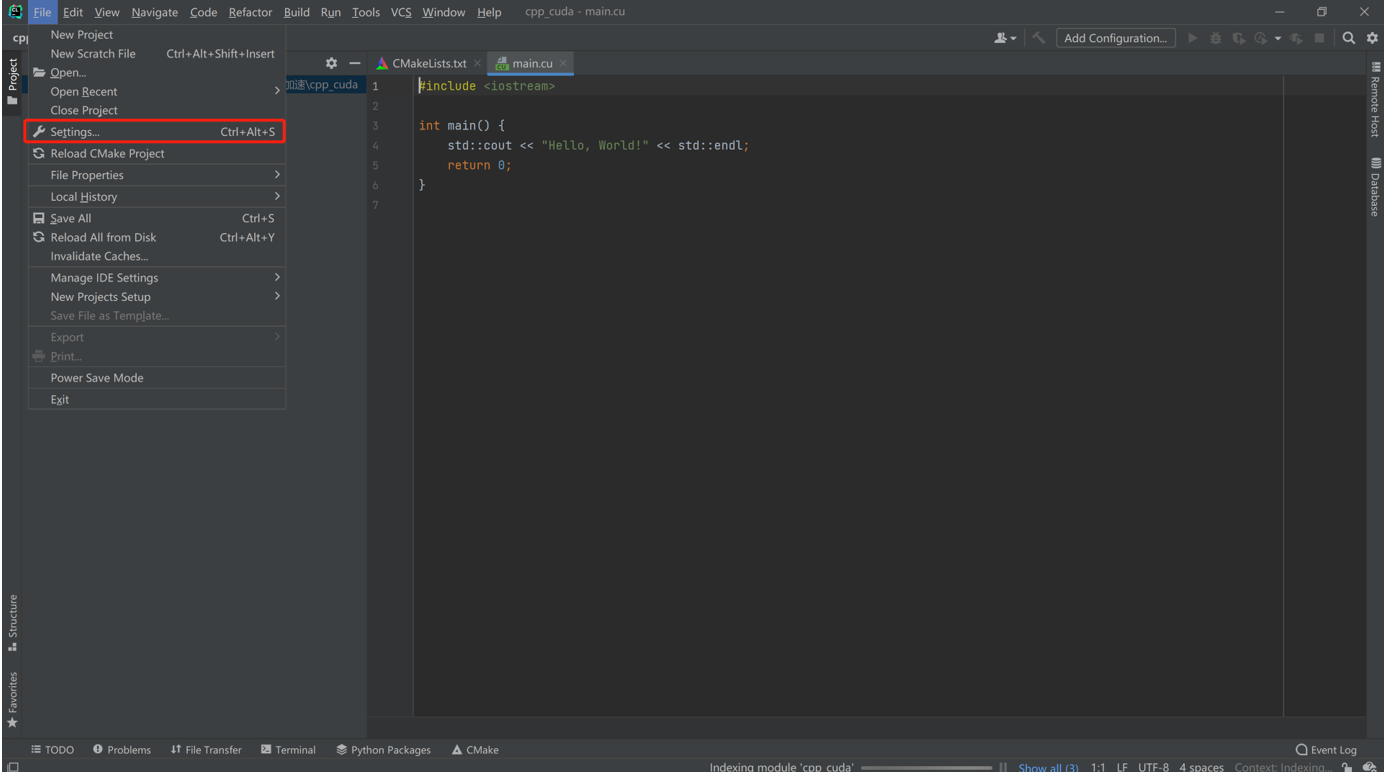Open the Favorites tool window stripe
This screenshot has height=772, width=1384.
pyautogui.click(x=12, y=699)
